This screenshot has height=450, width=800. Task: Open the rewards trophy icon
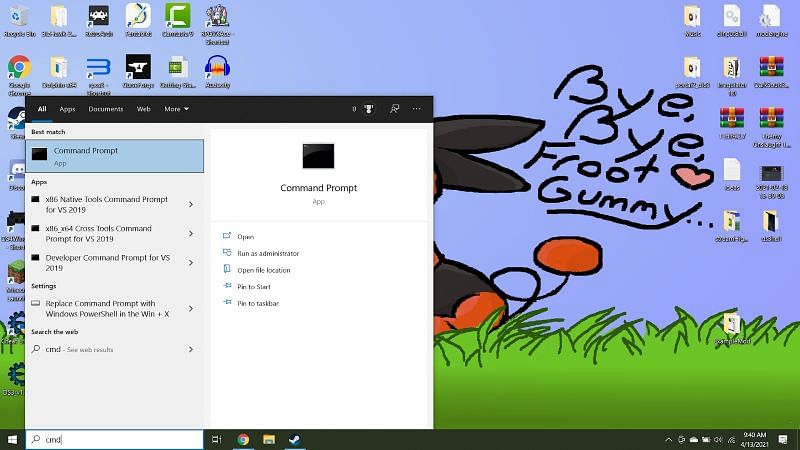pos(368,109)
